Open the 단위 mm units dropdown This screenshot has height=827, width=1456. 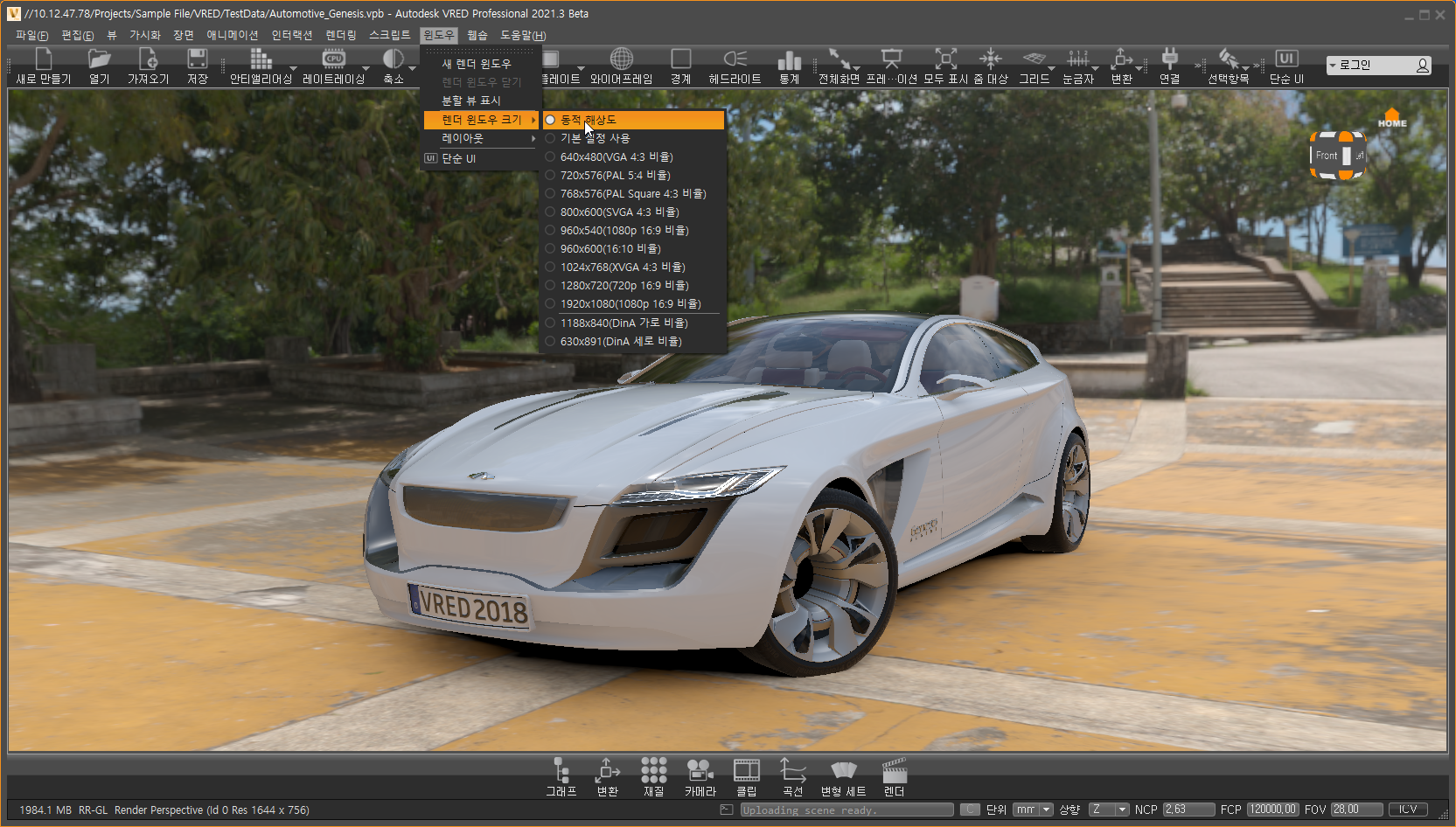click(1033, 810)
